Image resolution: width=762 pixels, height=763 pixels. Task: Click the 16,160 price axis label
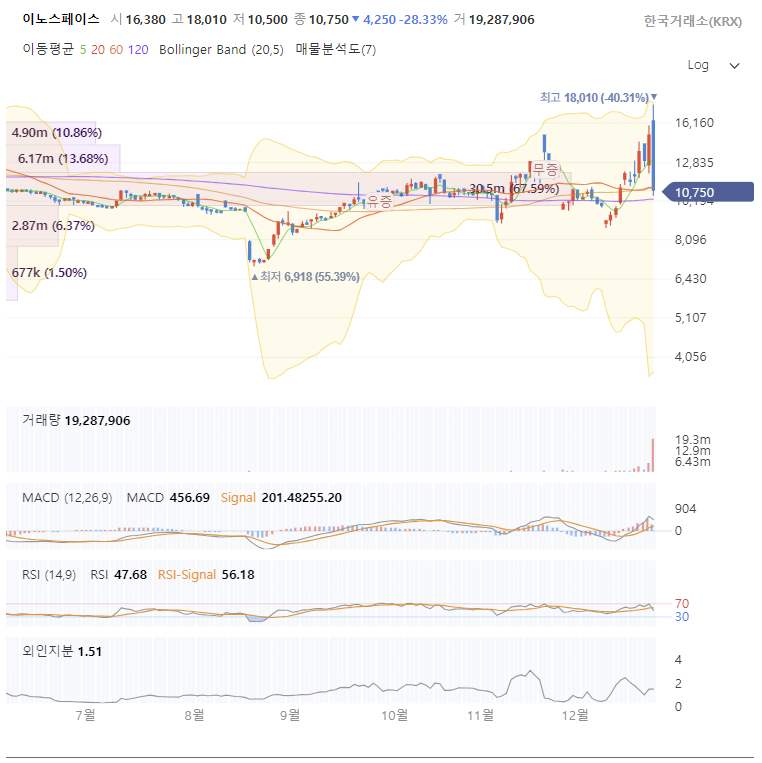694,123
